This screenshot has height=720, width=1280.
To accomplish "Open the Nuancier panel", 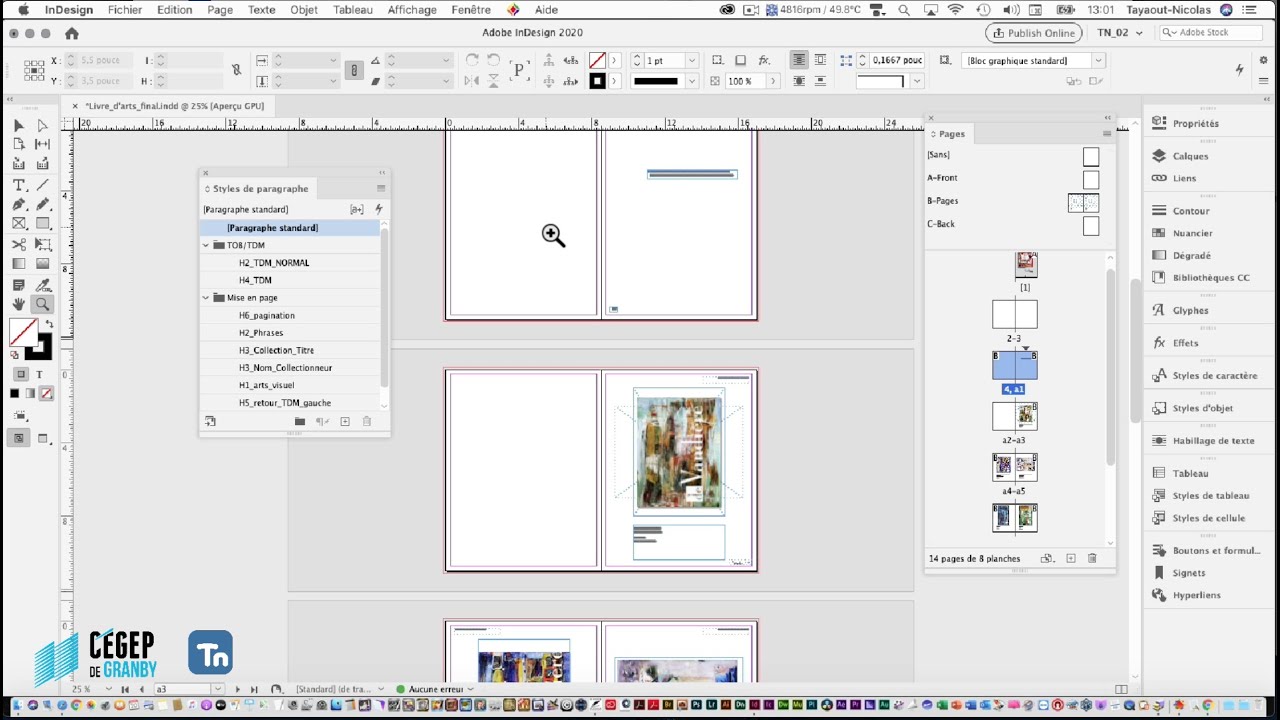I will pyautogui.click(x=1192, y=233).
